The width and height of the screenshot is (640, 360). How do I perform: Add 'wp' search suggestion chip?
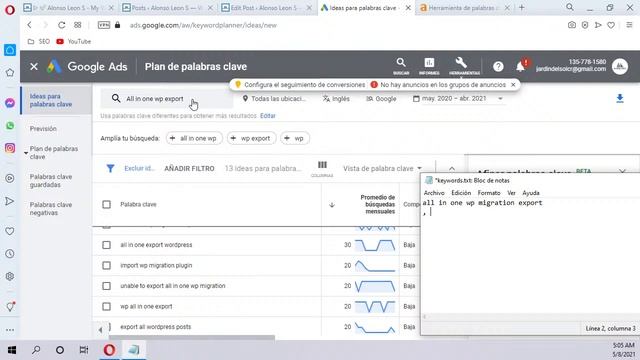(295, 138)
